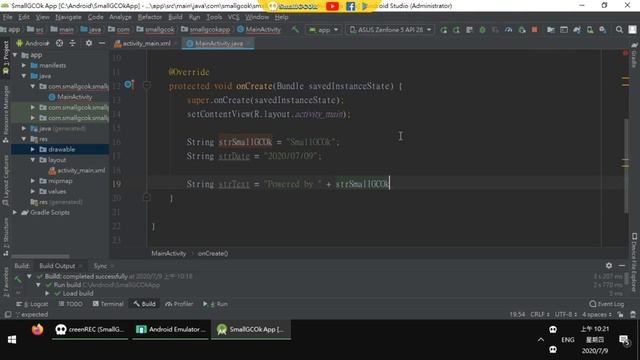This screenshot has height=360, width=640.
Task: Click the code fold marker beside line 12
Action: click(x=147, y=85)
